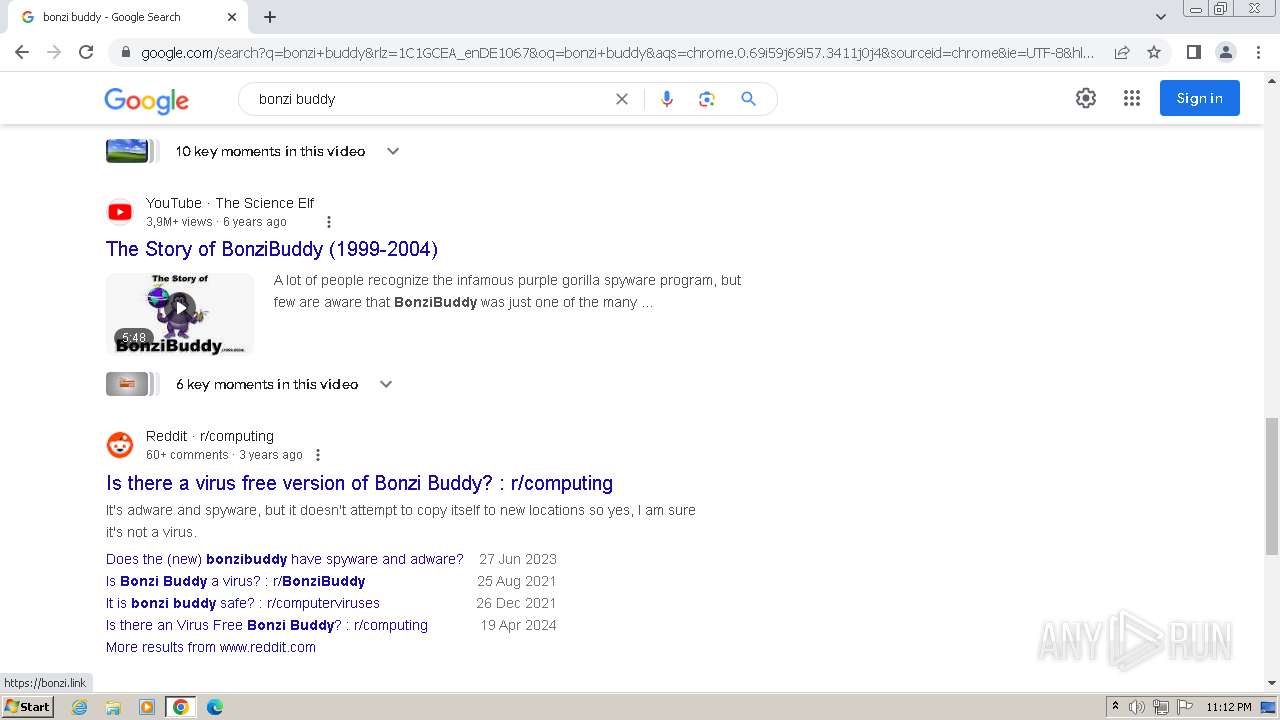View site information lock icon
Screen dimensions: 1280x720
click(125, 52)
